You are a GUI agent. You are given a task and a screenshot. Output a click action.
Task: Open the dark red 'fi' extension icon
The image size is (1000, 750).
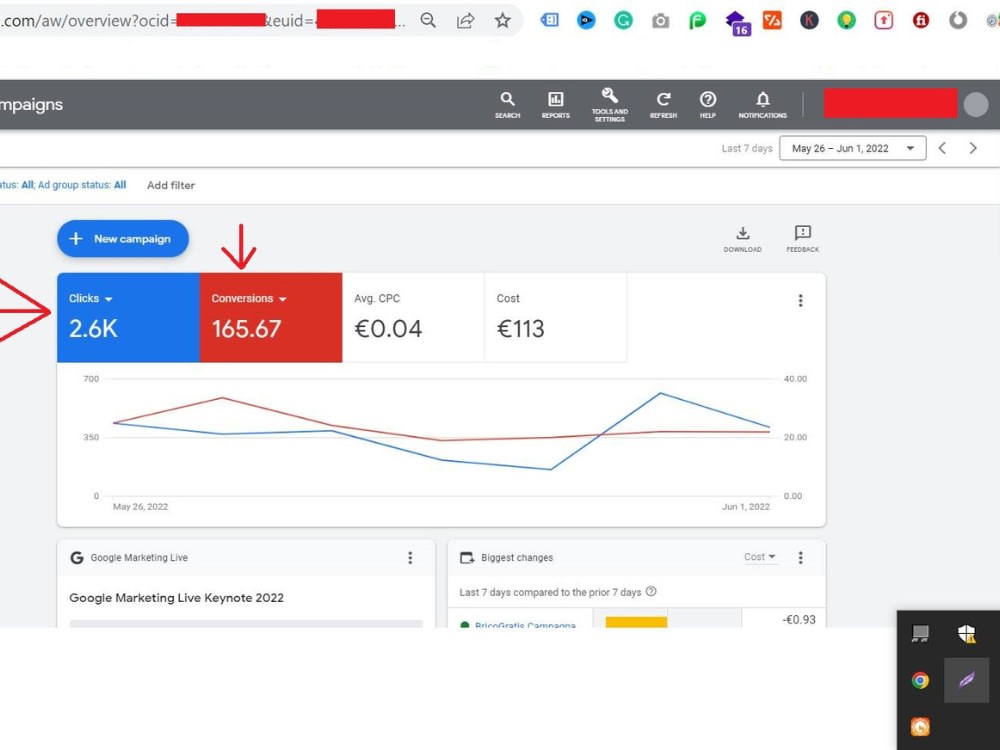[920, 20]
